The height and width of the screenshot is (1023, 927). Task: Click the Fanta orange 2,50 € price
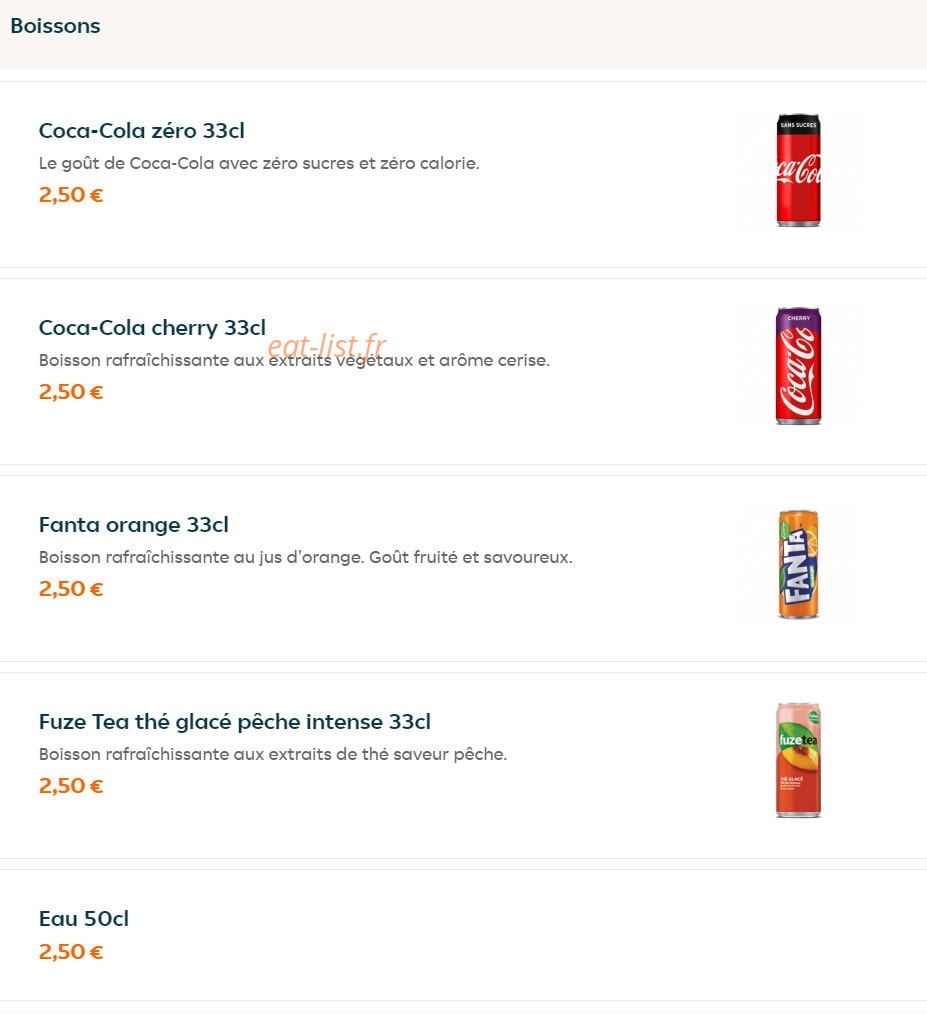click(71, 588)
